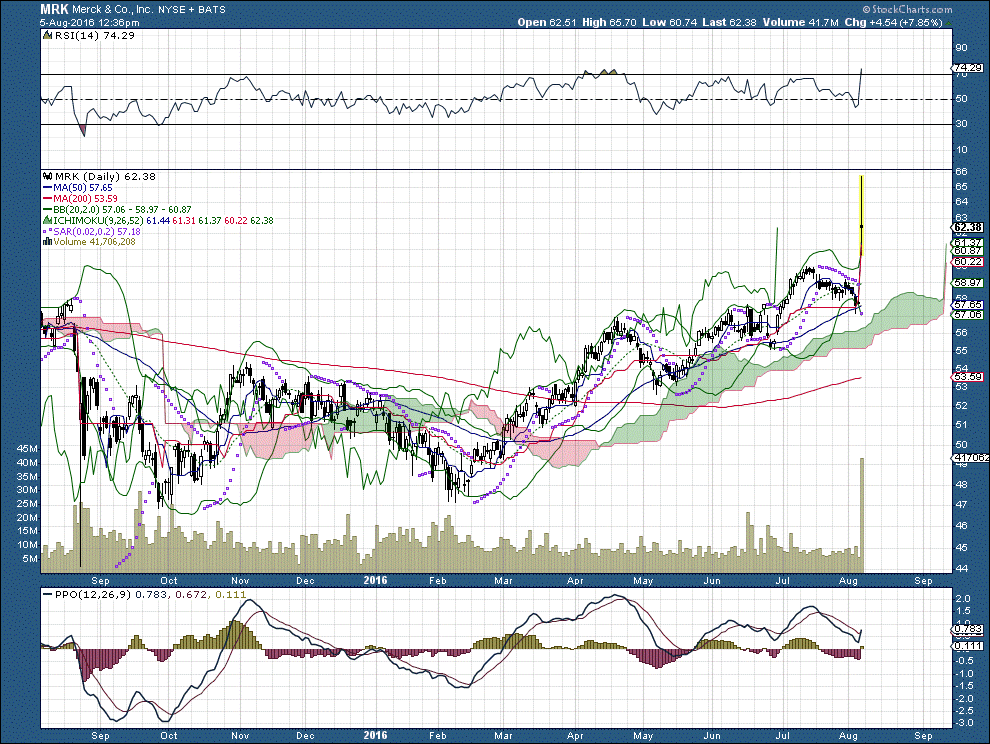990x744 pixels.
Task: Click the Chg +4.54 (+7.85%) header value
Action: point(893,22)
